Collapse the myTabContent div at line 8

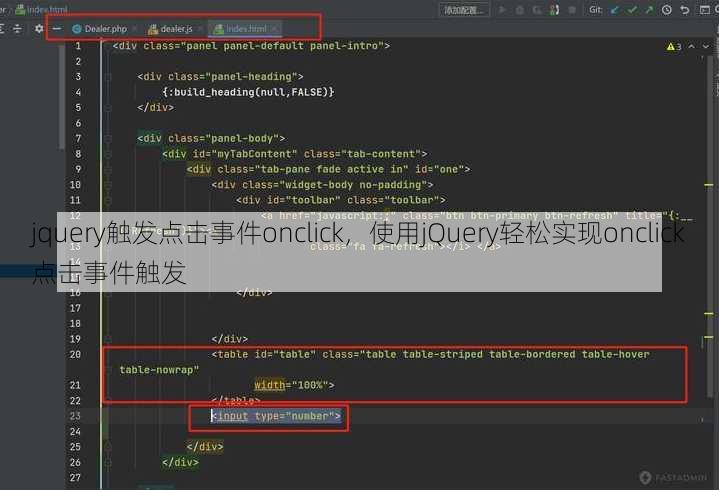(x=108, y=154)
